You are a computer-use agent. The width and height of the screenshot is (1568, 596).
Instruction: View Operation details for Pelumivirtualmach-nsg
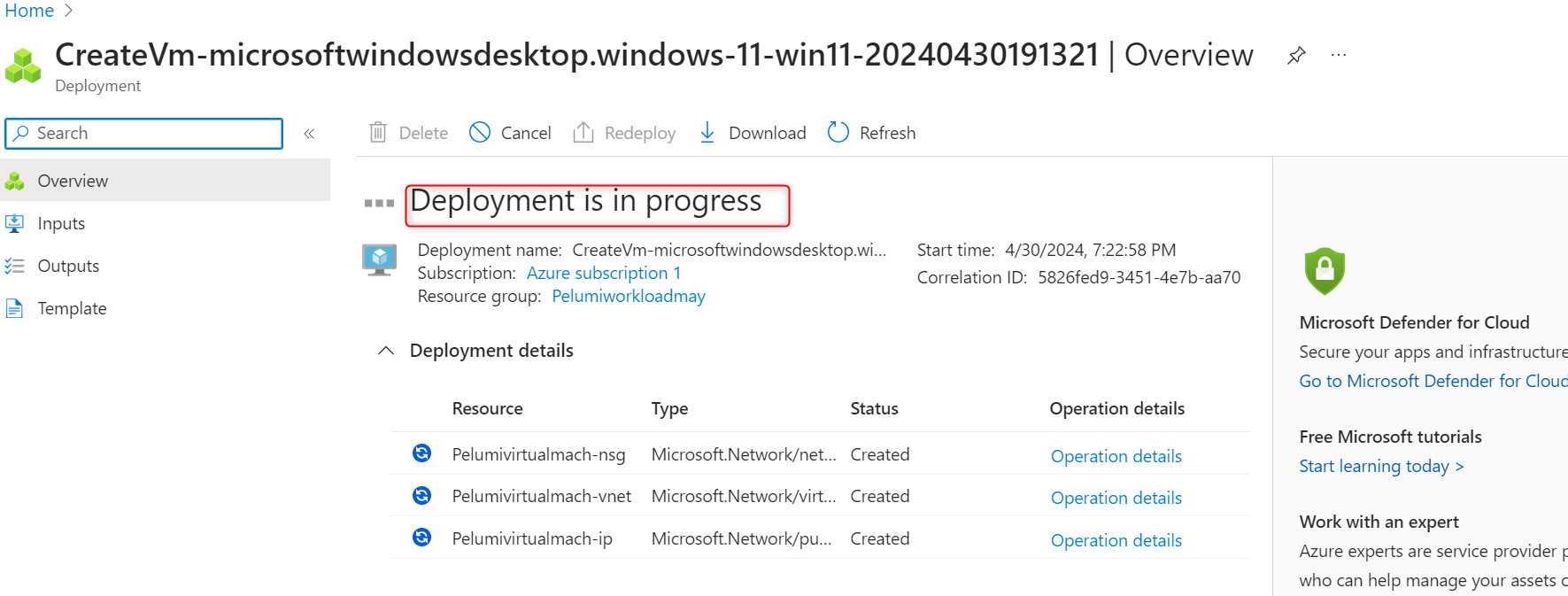point(1116,456)
